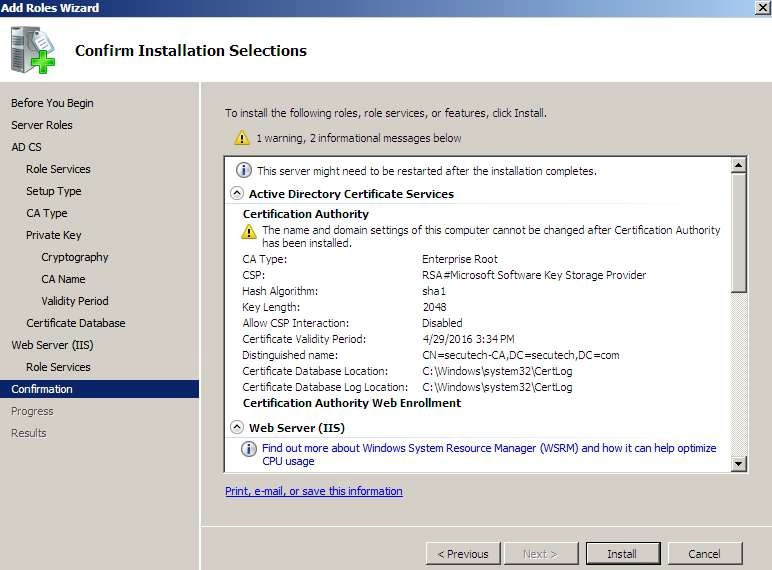Select the Private Key step
Image resolution: width=772 pixels, height=570 pixels.
[x=54, y=235]
